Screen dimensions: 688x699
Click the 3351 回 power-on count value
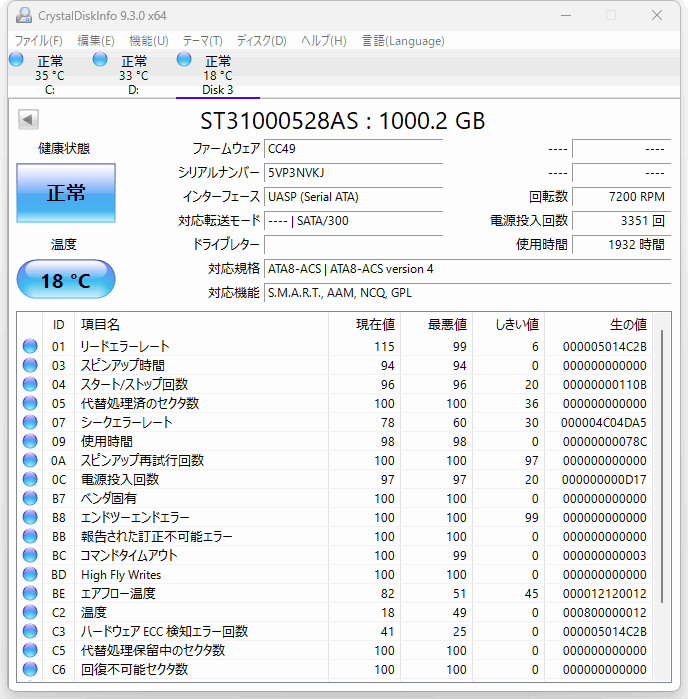coord(622,221)
